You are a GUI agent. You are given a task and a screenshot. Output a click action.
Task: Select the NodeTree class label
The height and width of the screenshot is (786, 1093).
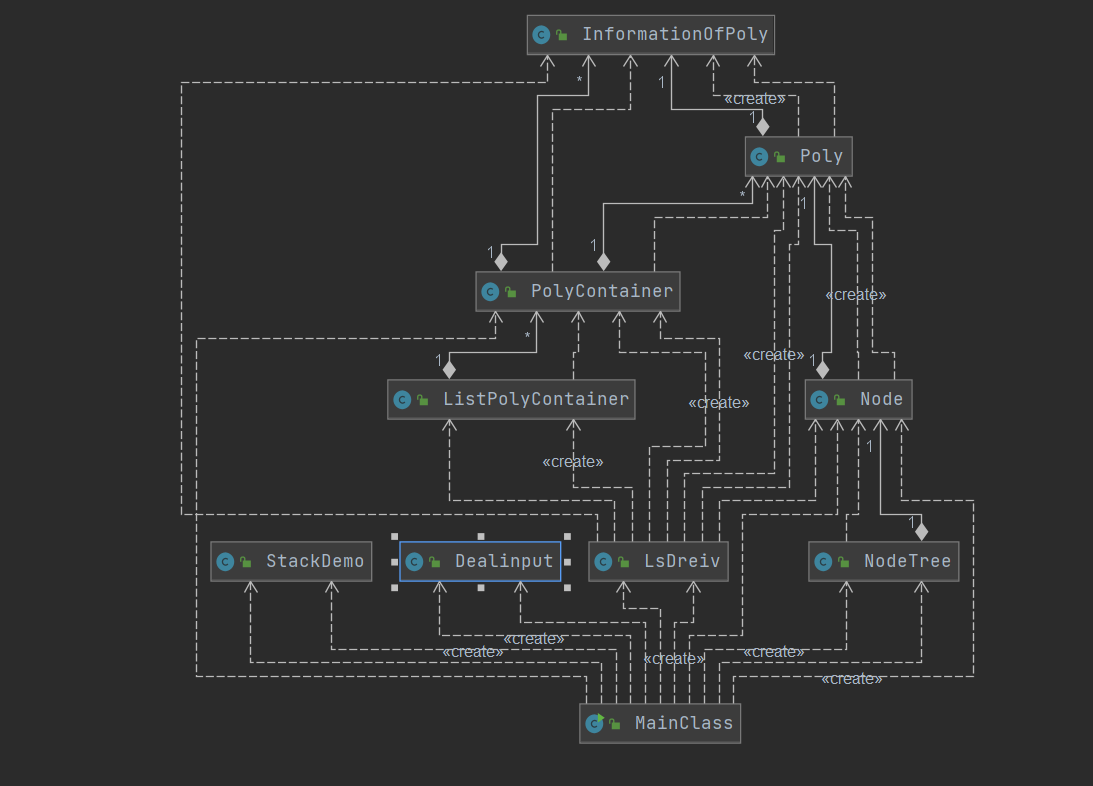908,561
